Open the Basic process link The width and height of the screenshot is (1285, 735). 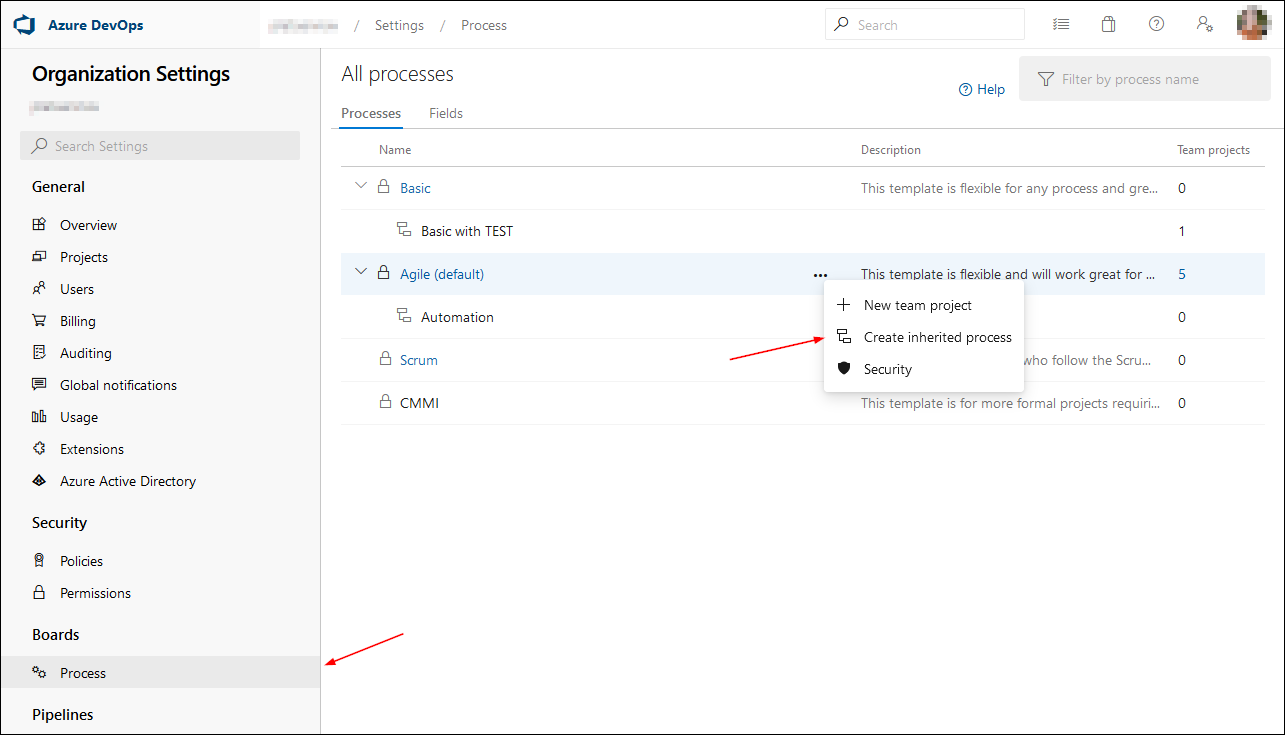tap(415, 188)
